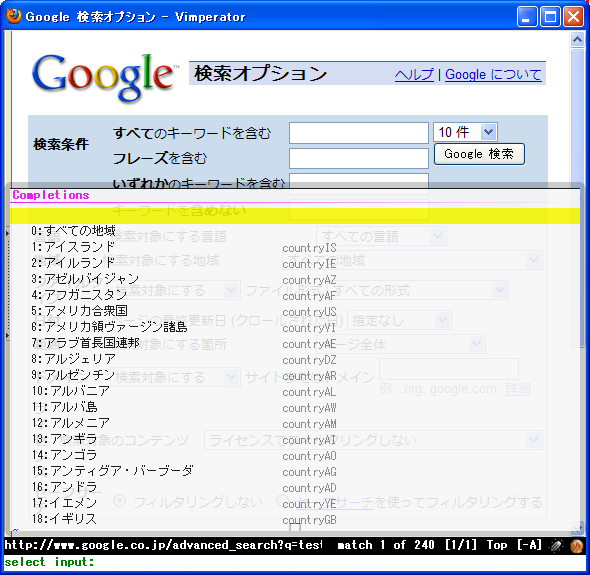Select completion 16:アンドラ
This screenshot has width=590, height=575.
(64, 487)
